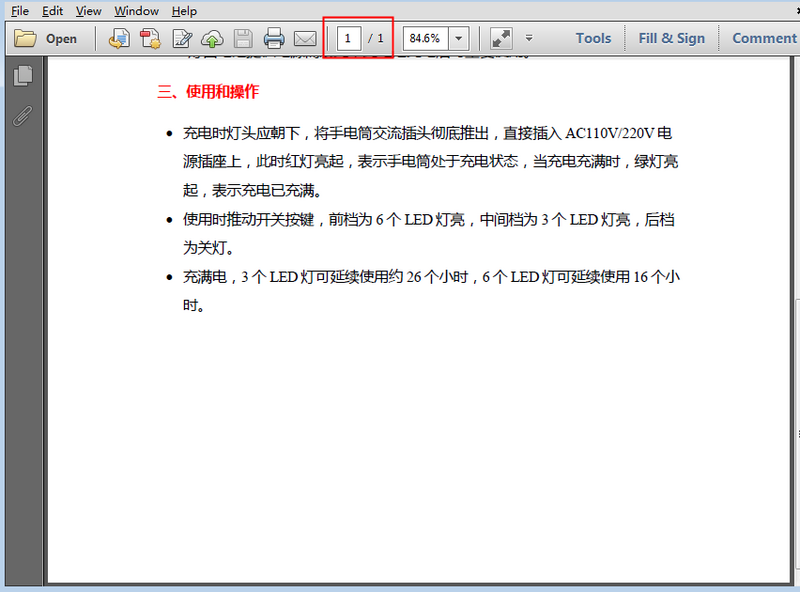Open the File menu
Viewport: 800px width, 592px height.
(x=18, y=11)
